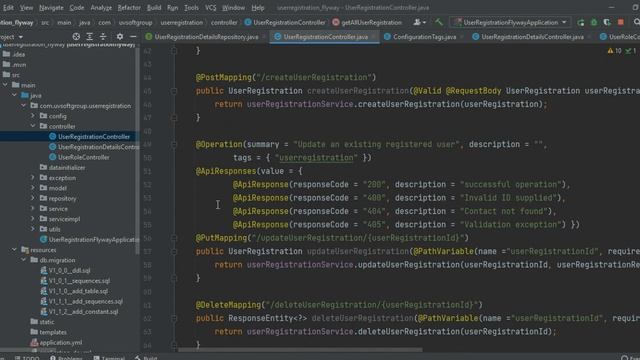Click uvsoftgroup breadcrumb in navigation bar
This screenshot has height=360, width=640.
click(x=136, y=22)
